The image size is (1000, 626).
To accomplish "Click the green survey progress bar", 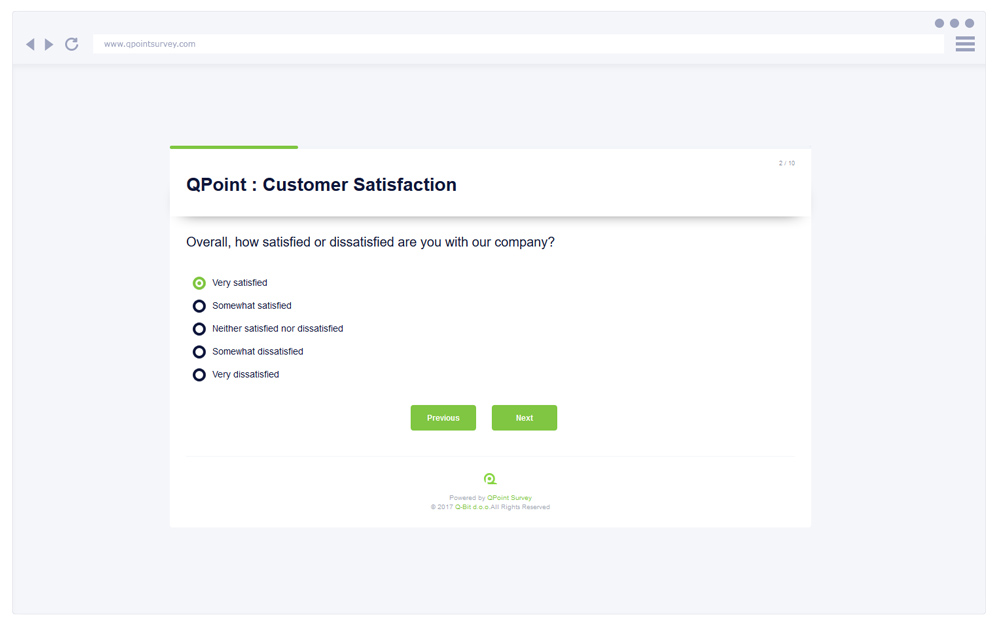I will [x=233, y=147].
